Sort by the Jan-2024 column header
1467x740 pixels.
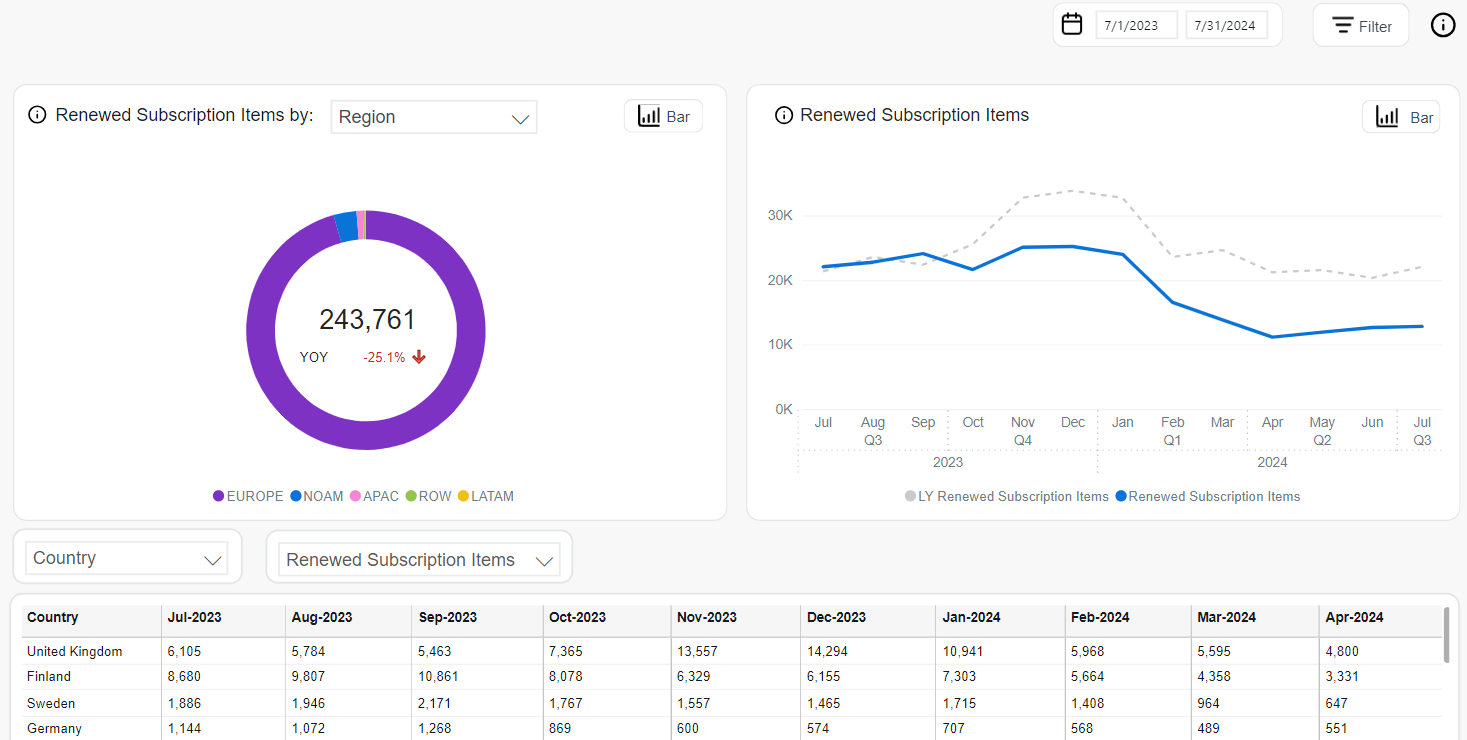coord(1000,618)
